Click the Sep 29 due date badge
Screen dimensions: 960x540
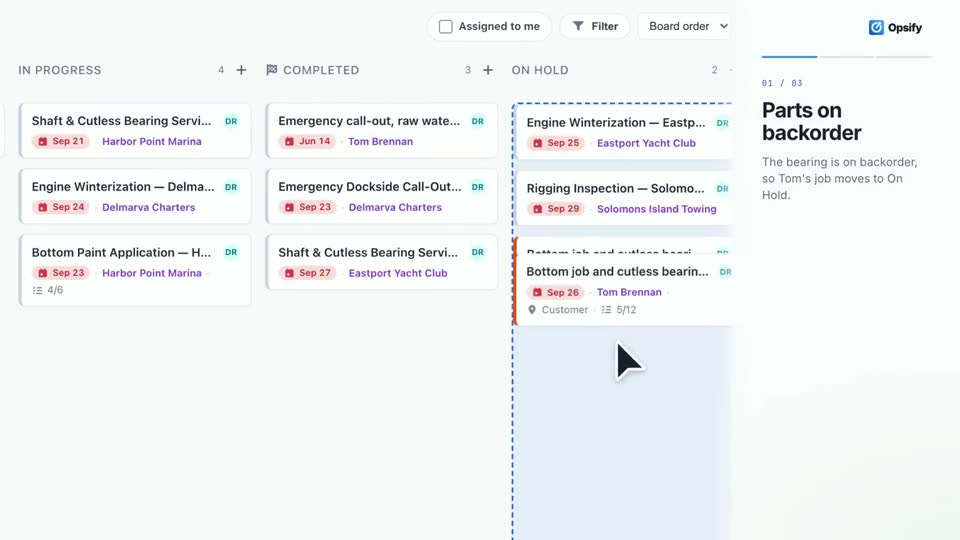coord(556,209)
